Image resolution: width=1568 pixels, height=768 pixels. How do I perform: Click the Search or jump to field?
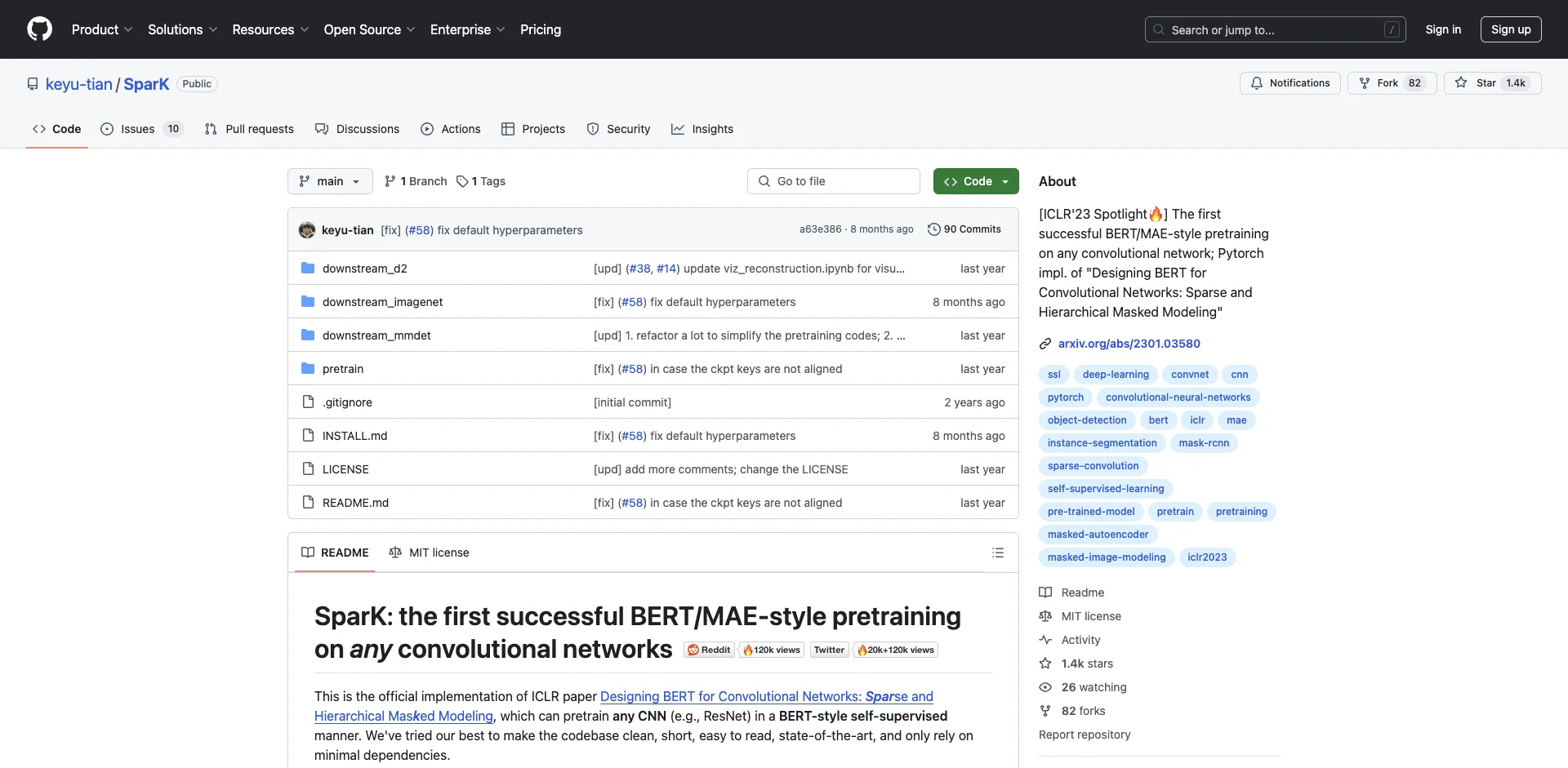pyautogui.click(x=1276, y=29)
